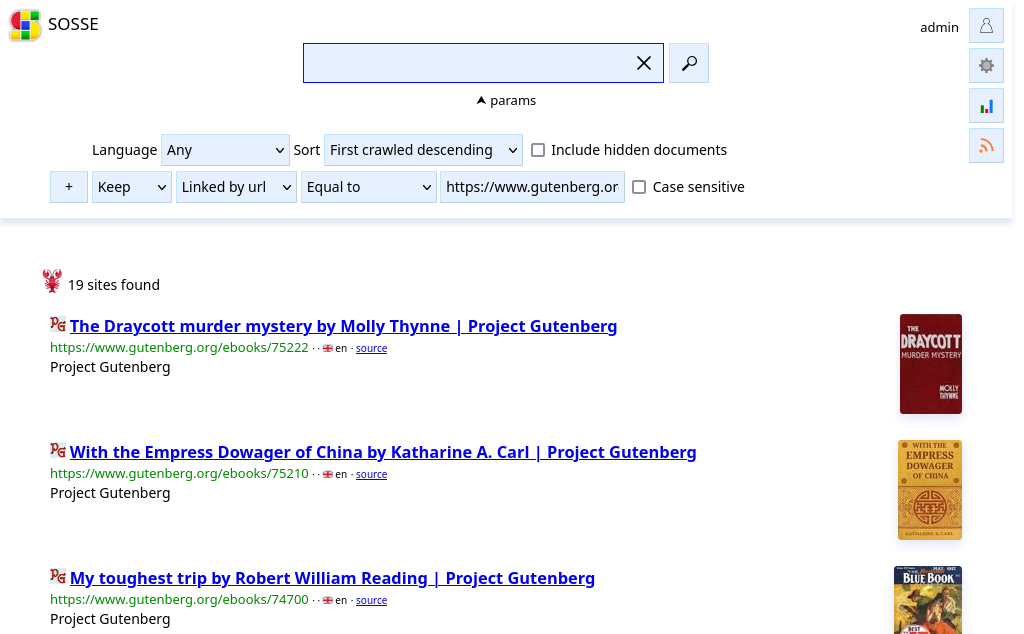This screenshot has width=1024, height=634.
Task: Enable Include hidden documents
Action: pos(538,150)
